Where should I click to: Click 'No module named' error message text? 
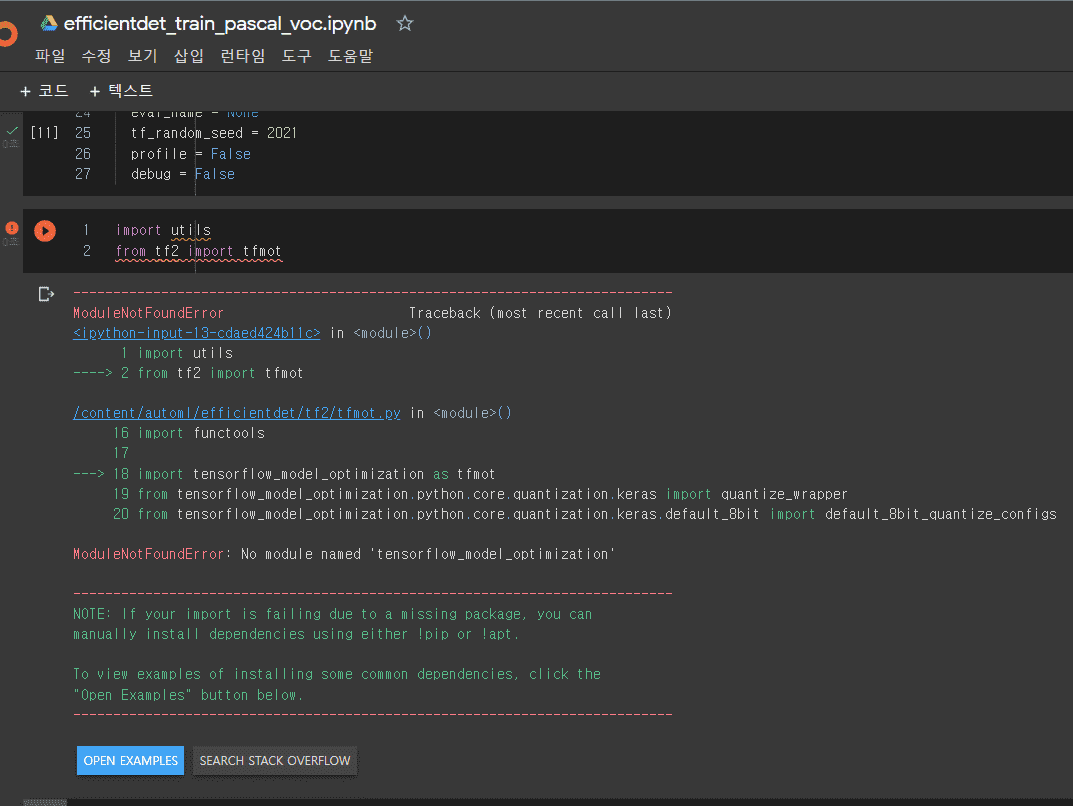428,554
